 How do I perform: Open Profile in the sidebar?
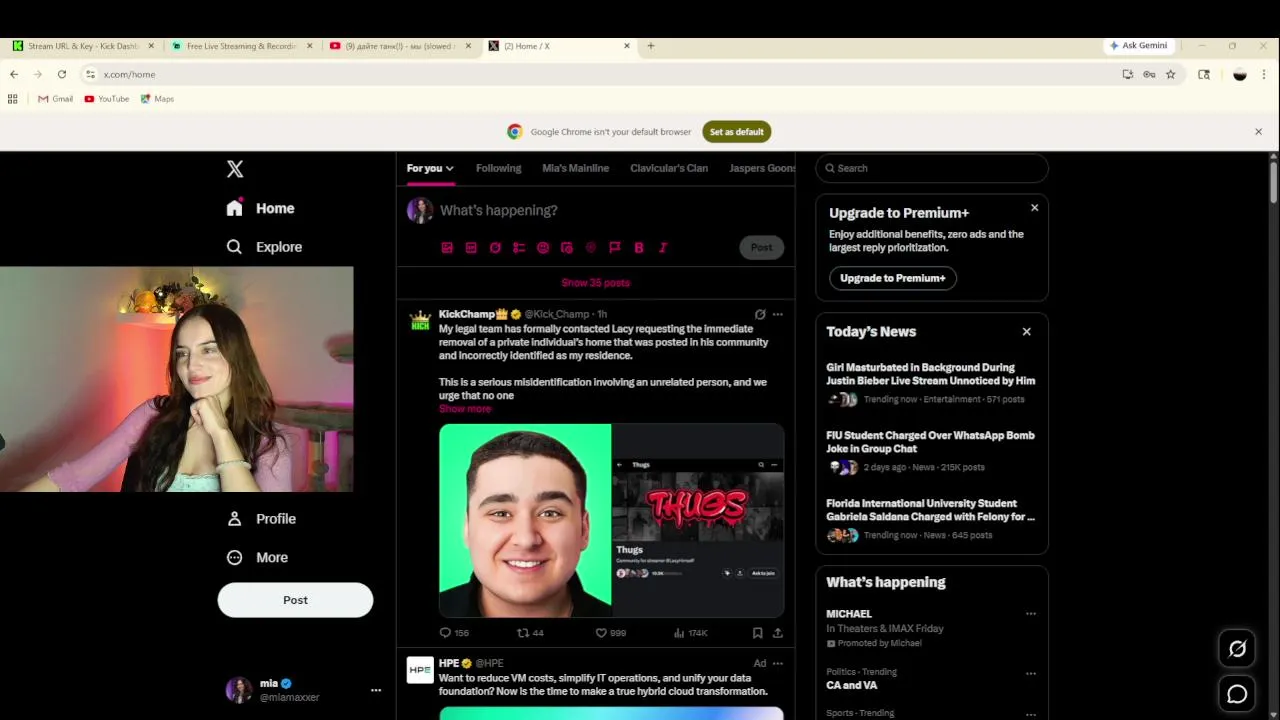click(261, 519)
